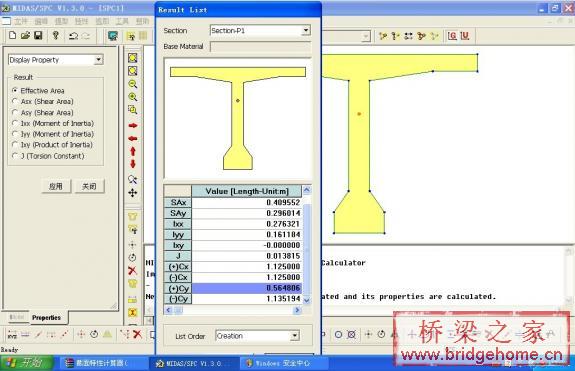
Task: Click the red right-arrow pan icon
Action: pyautogui.click(x=133, y=125)
